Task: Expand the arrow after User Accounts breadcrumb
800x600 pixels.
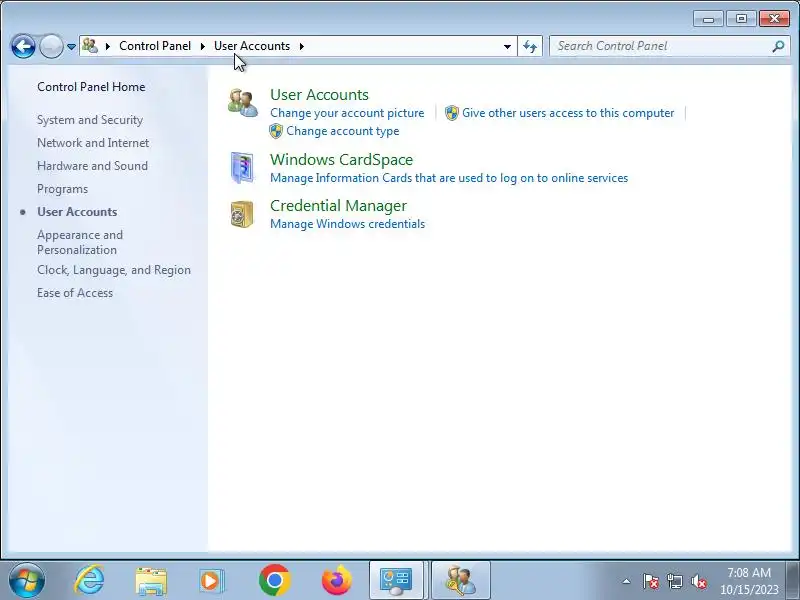Action: [x=302, y=46]
